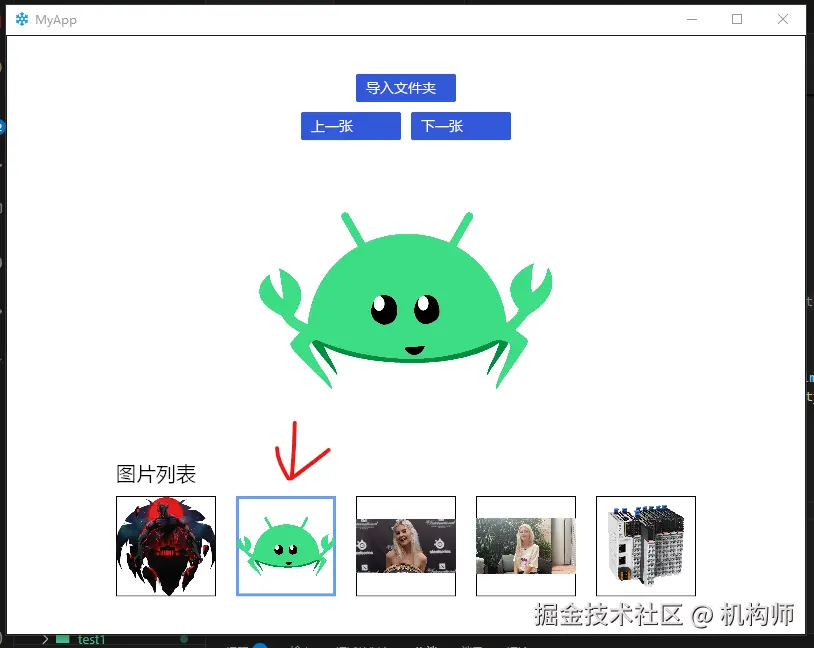Select the green crab mascot thumbnail

pyautogui.click(x=285, y=545)
